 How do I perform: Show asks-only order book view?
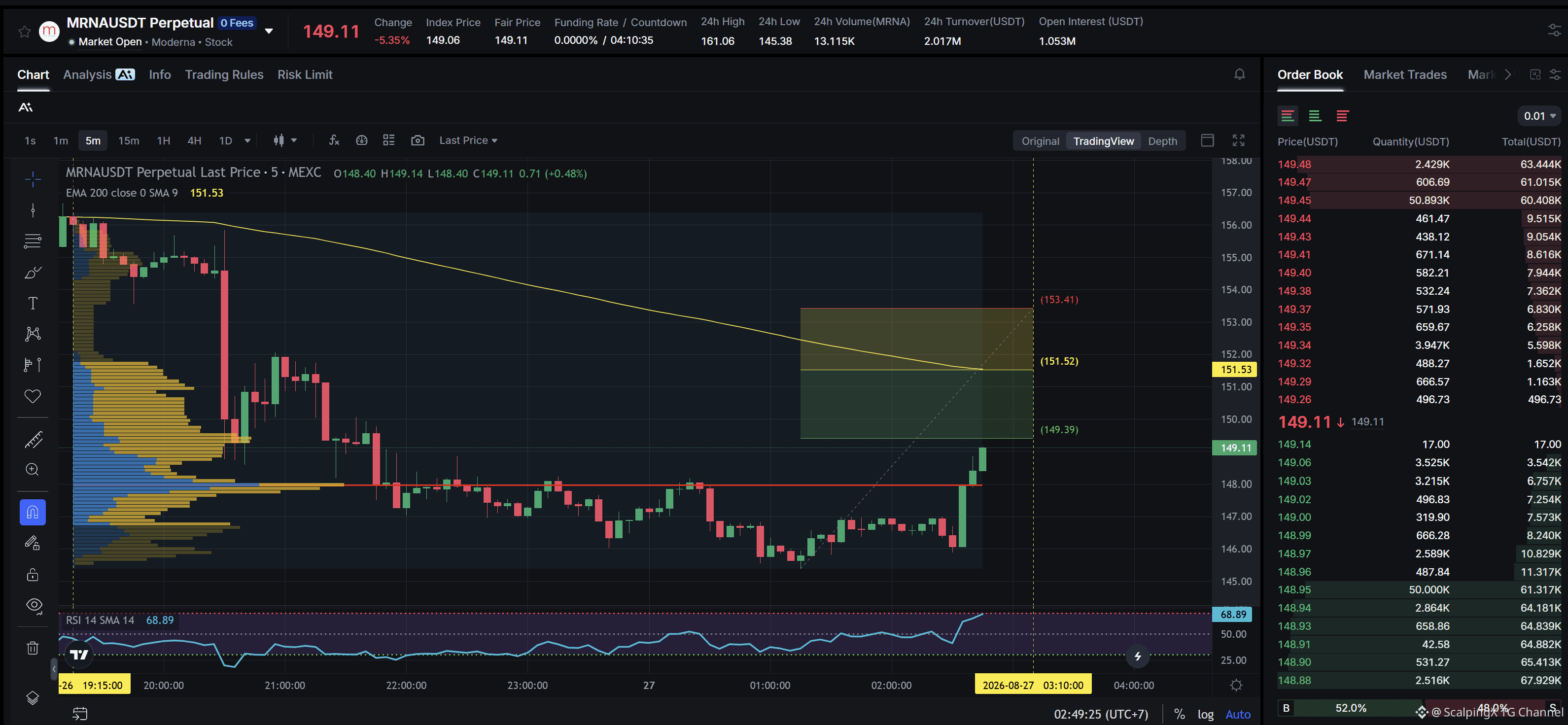[1342, 116]
